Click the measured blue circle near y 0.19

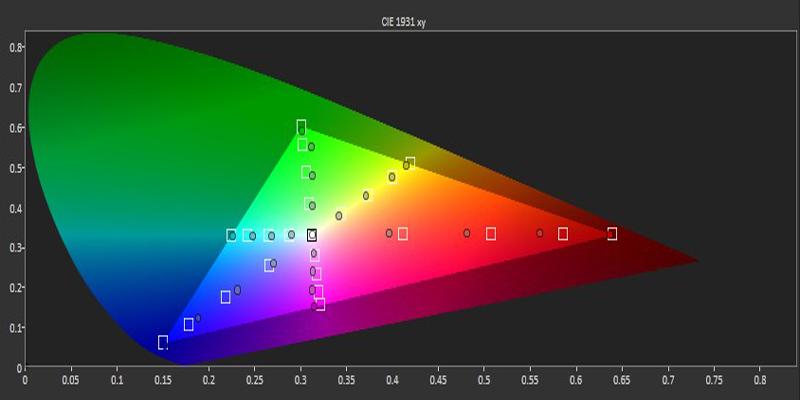point(237,290)
